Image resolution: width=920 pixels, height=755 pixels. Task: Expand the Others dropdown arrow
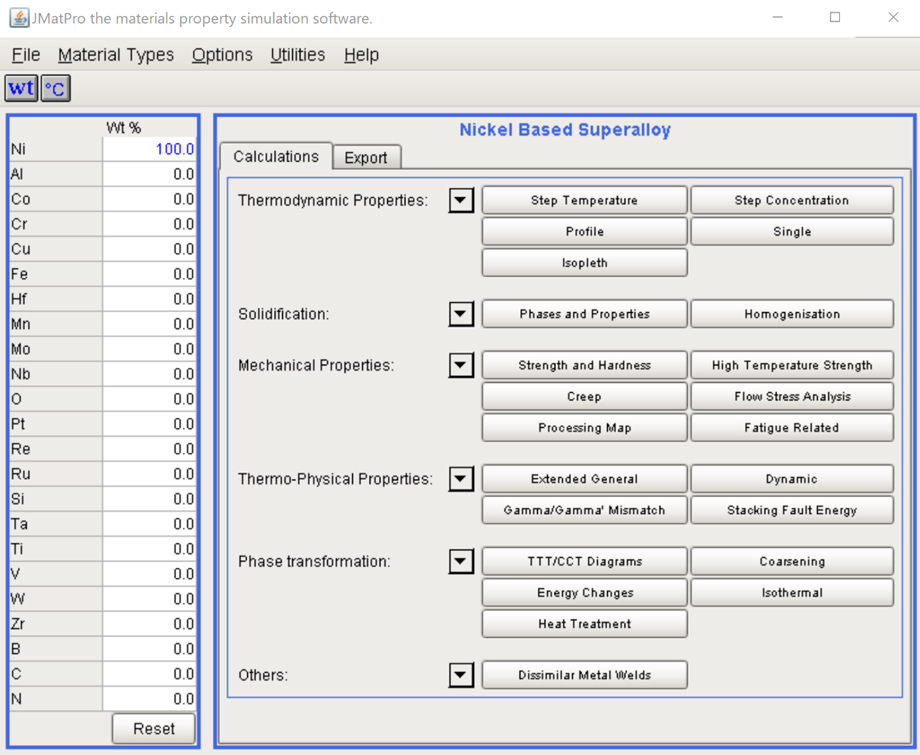pos(461,675)
